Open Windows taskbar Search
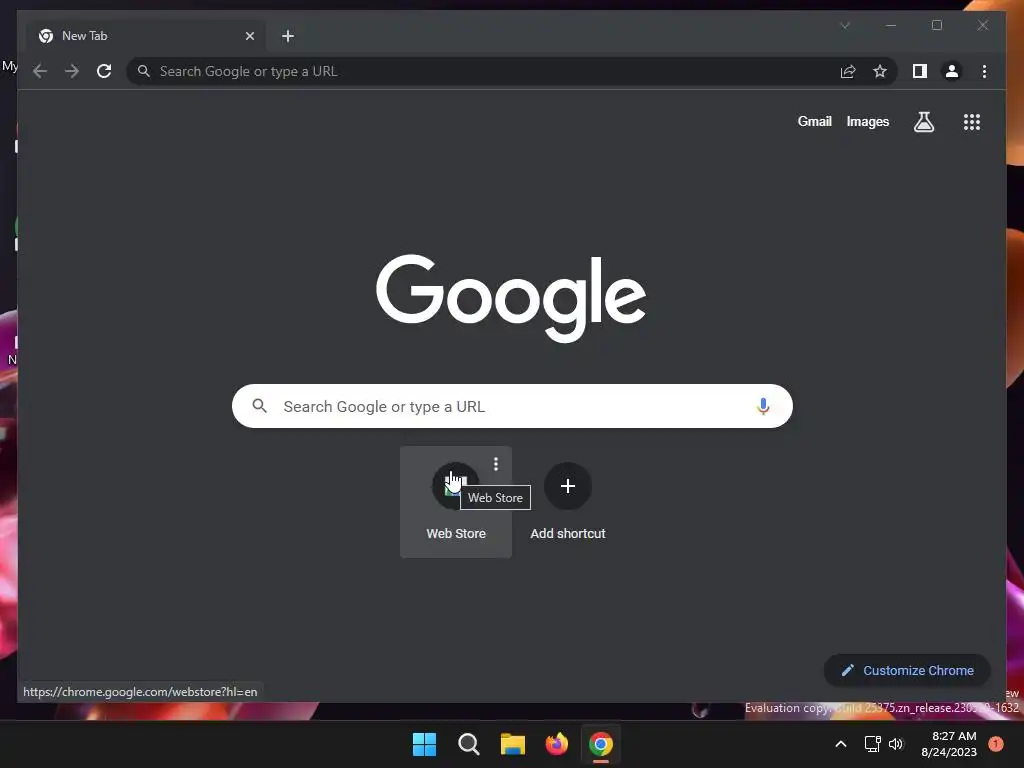The width and height of the screenshot is (1024, 768). [x=468, y=744]
